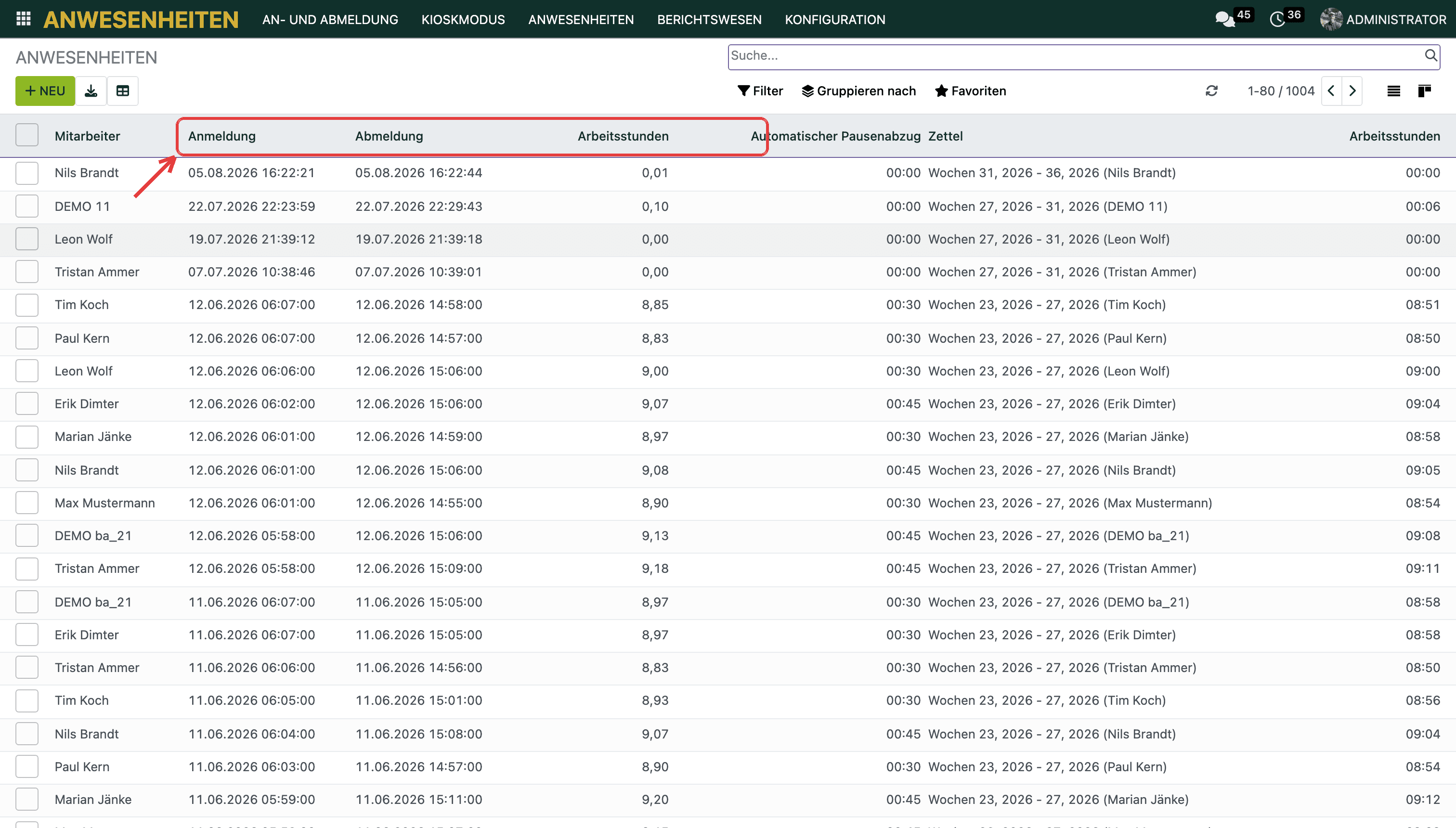Check the Tim Koch 12.06.2026 06:07:00 row checkbox
The height and width of the screenshot is (828, 1456).
coord(27,305)
